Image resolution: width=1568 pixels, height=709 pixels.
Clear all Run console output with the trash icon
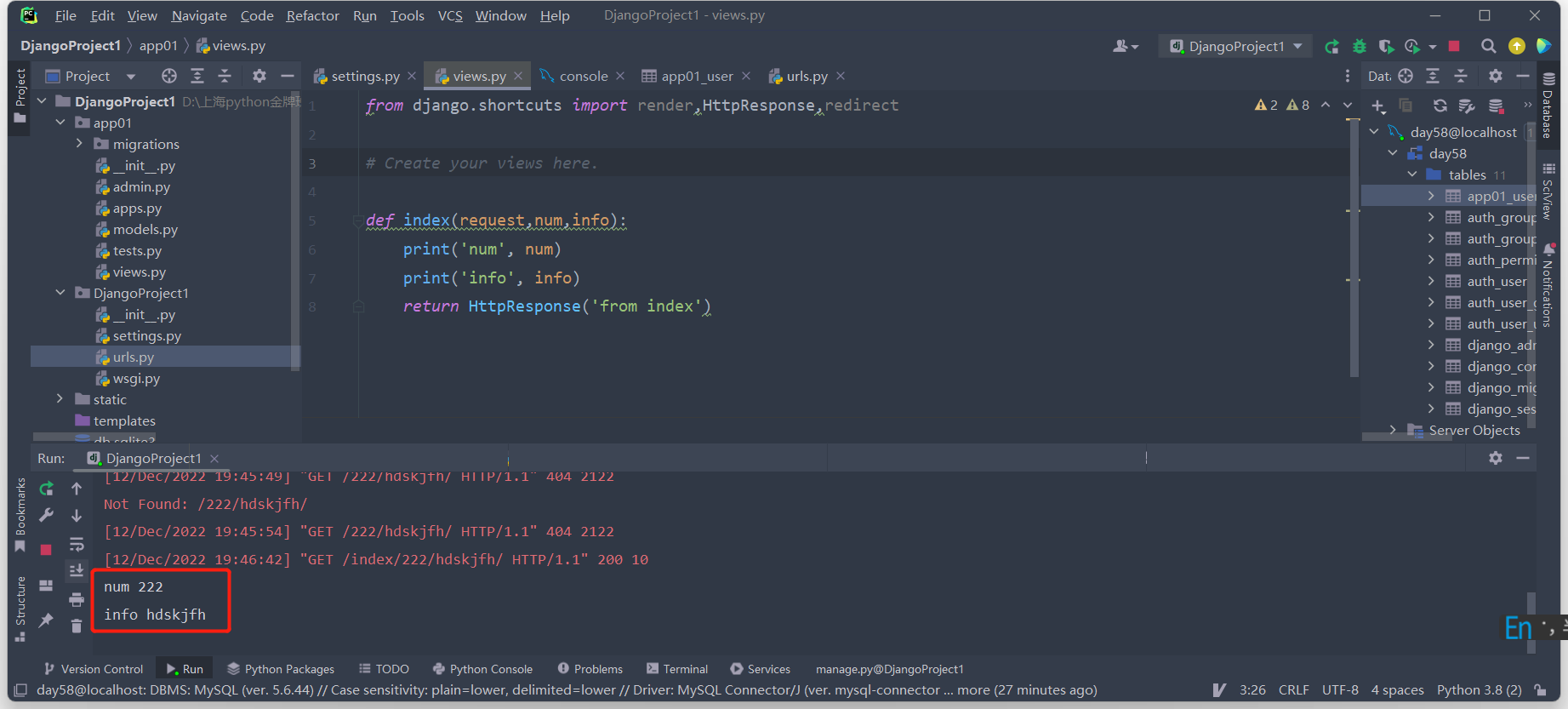[77, 626]
